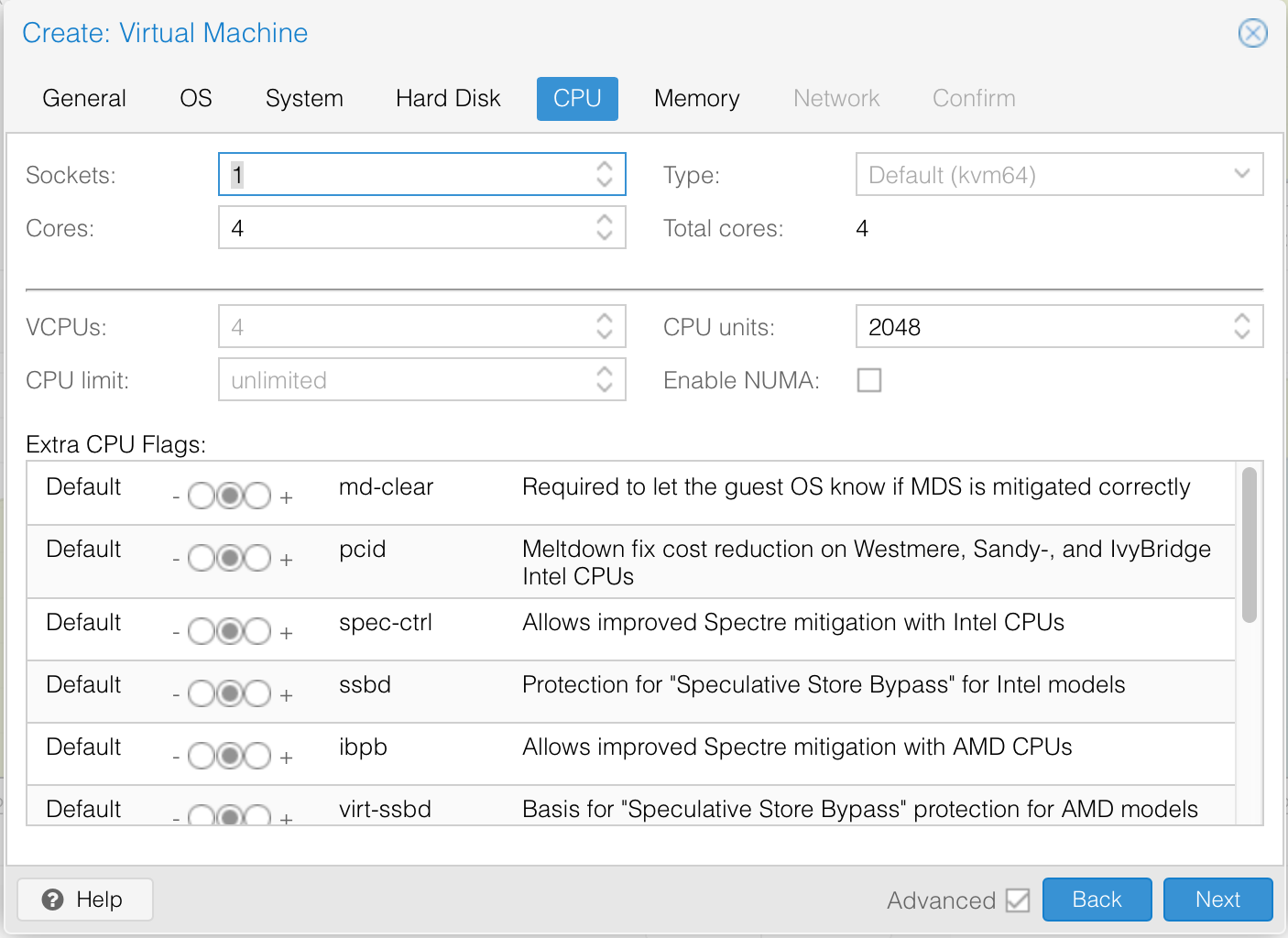Image resolution: width=1288 pixels, height=938 pixels.
Task: Decrease CPU limit with the down arrow
Action: pos(604,387)
